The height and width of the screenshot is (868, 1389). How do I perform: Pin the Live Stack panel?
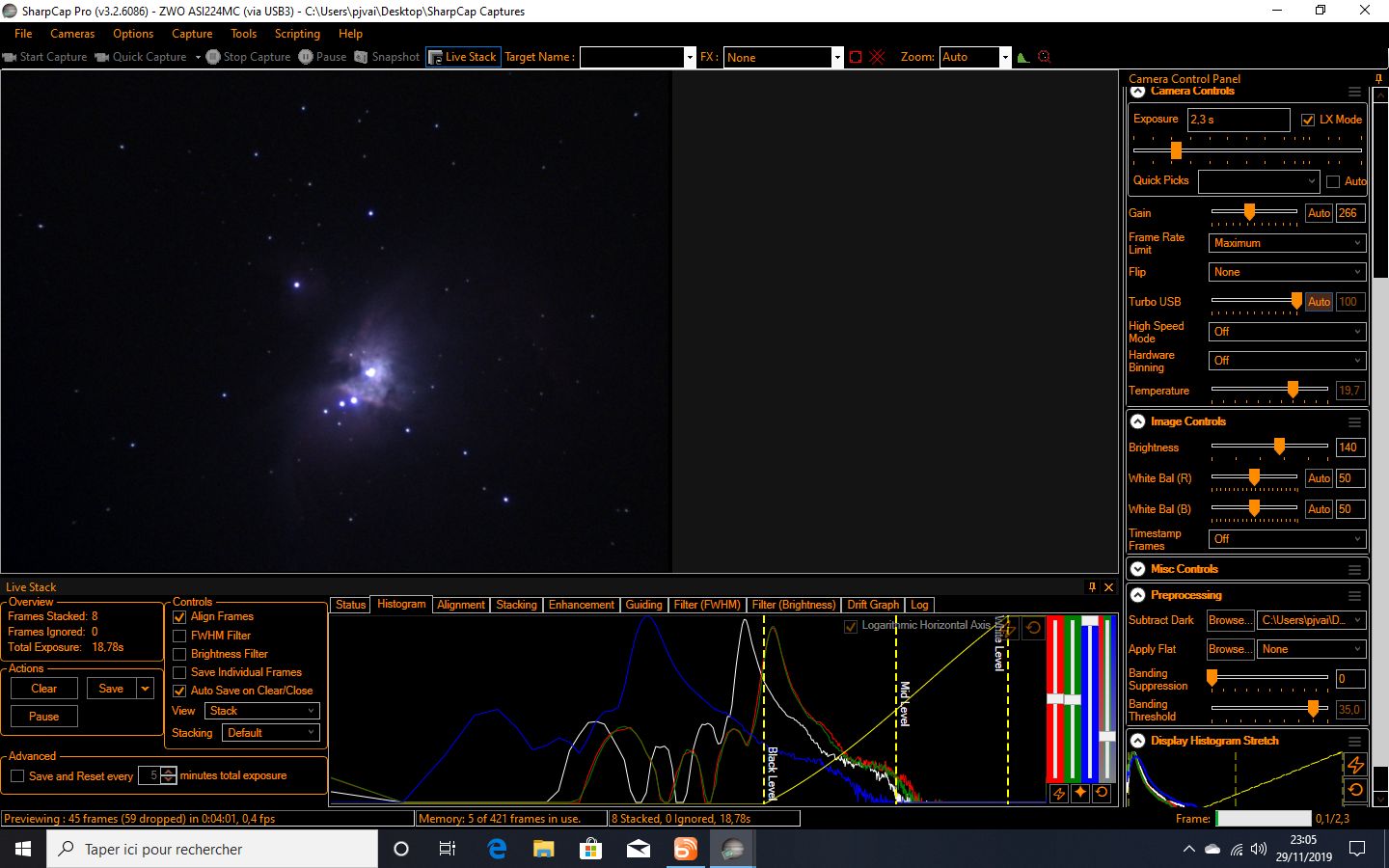1092,586
